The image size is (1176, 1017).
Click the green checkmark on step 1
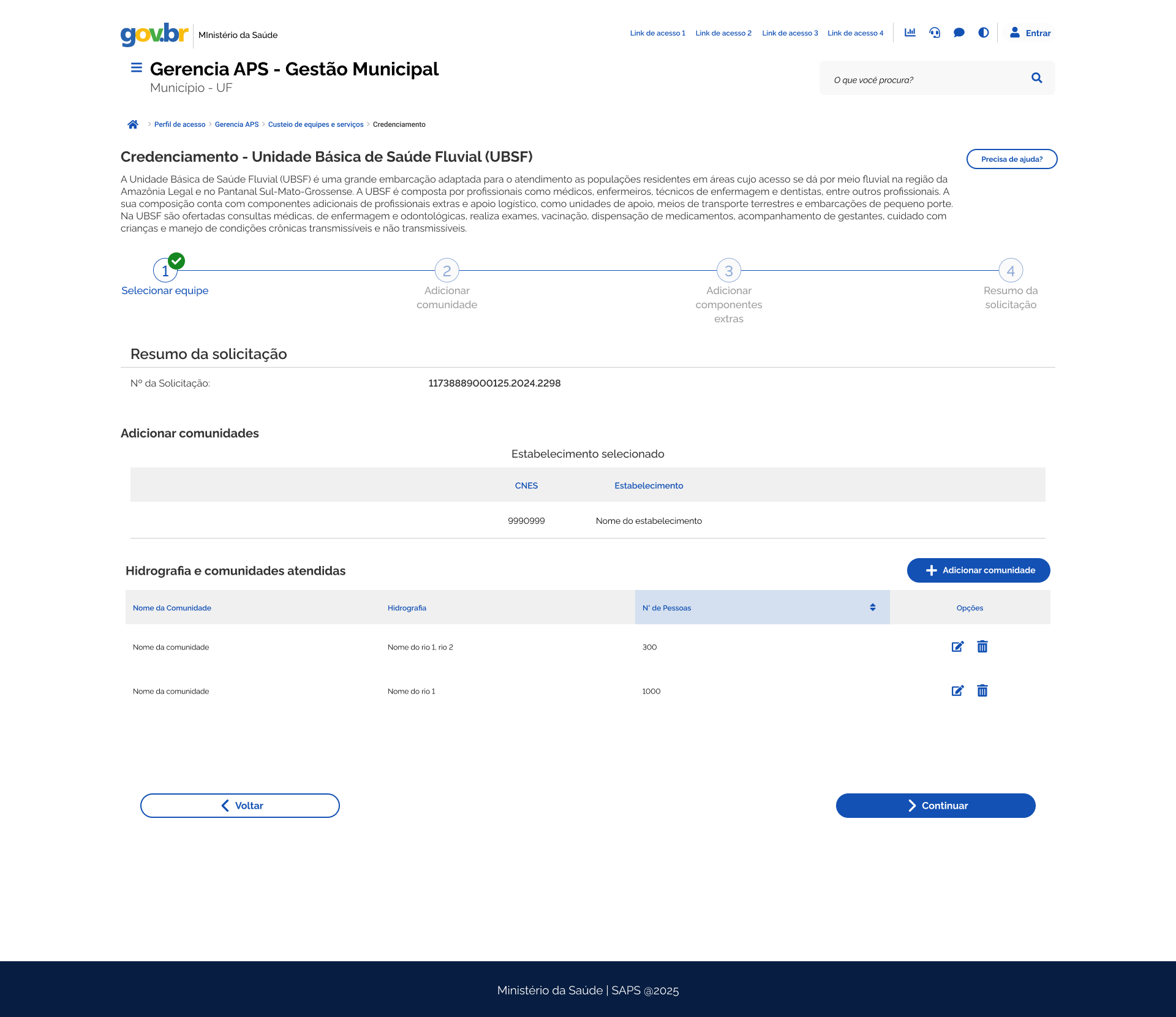pos(176,261)
